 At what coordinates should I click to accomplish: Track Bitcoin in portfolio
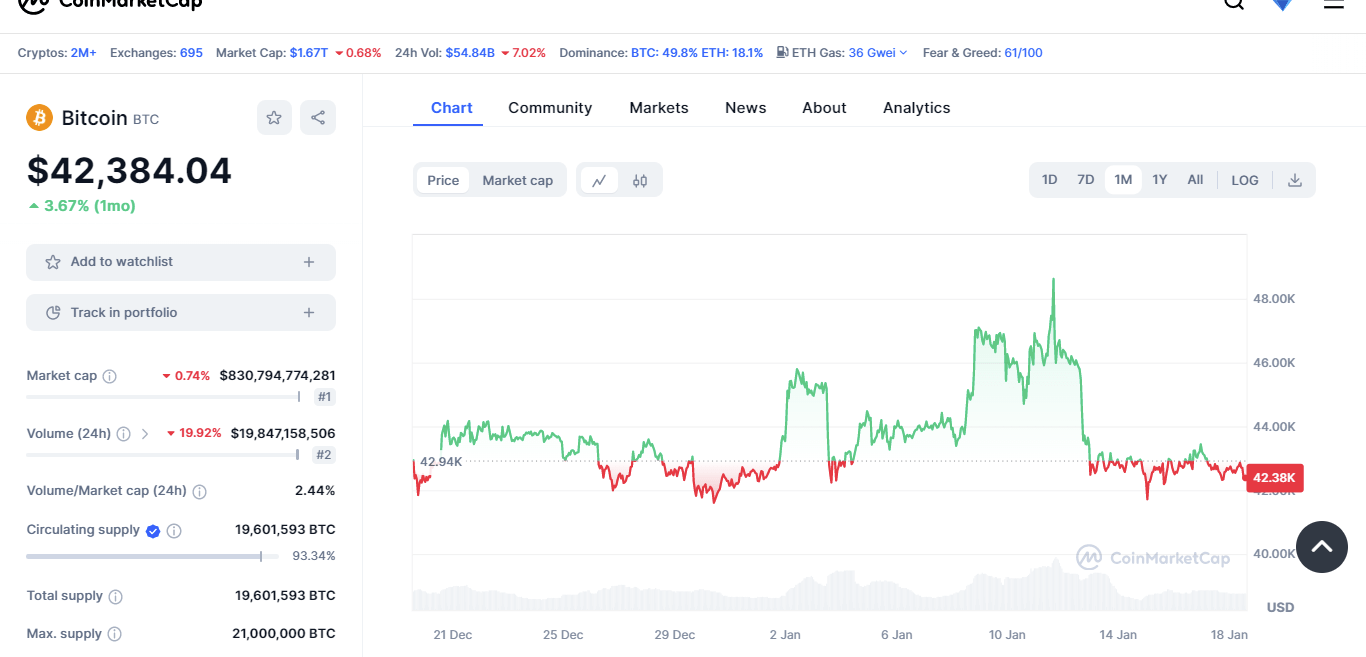click(181, 313)
